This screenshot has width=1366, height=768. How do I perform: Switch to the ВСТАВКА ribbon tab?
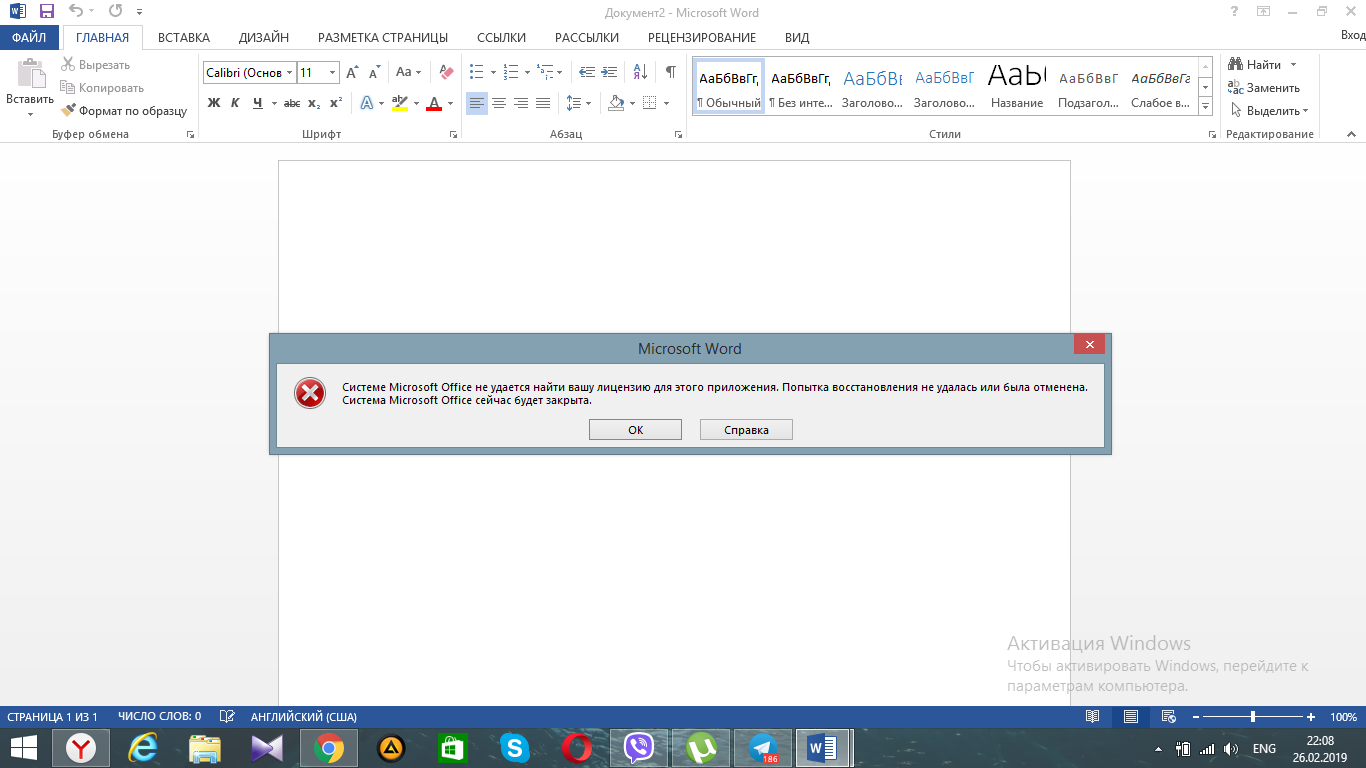[184, 38]
